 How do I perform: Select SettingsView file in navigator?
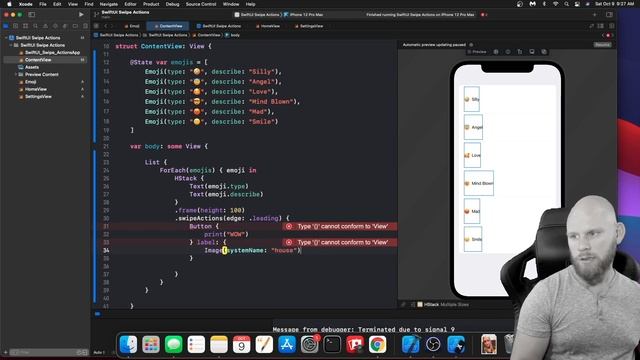point(38,96)
